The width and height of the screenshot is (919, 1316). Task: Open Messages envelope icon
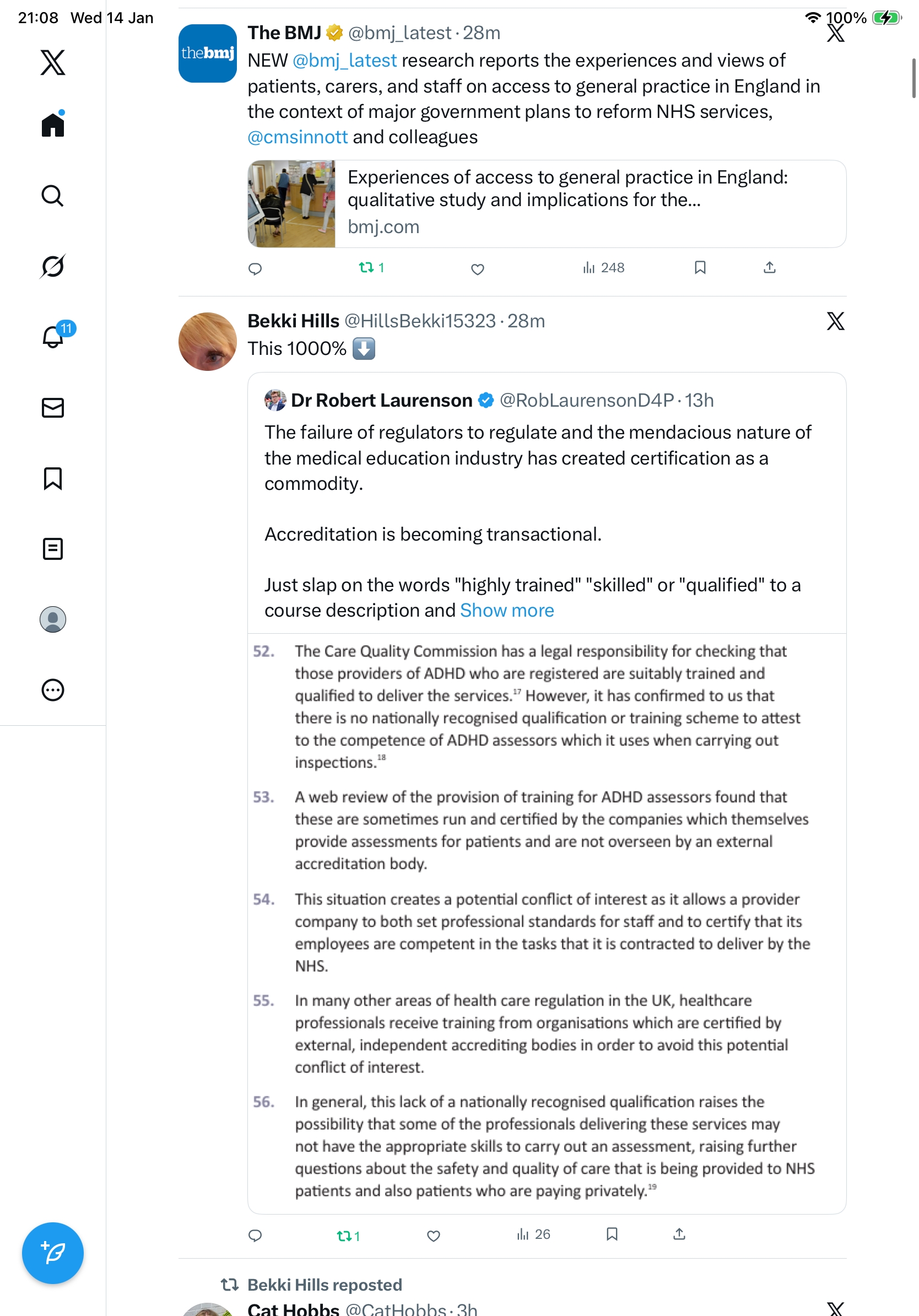click(x=53, y=407)
